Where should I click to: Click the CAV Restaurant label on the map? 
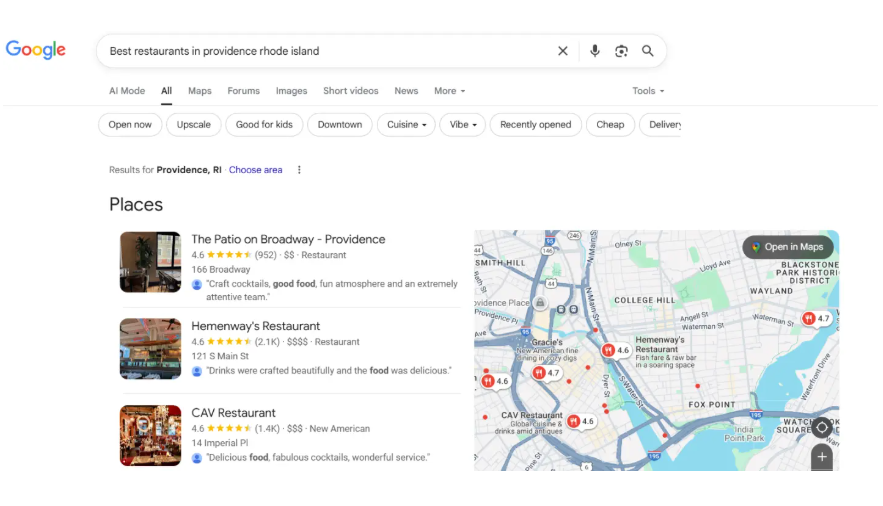[531, 415]
